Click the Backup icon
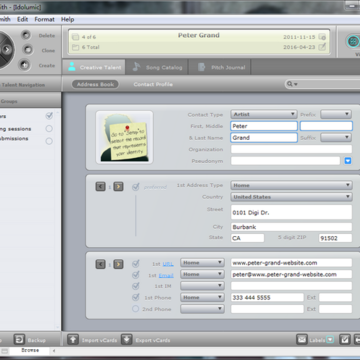The width and height of the screenshot is (360, 360). click(19, 340)
